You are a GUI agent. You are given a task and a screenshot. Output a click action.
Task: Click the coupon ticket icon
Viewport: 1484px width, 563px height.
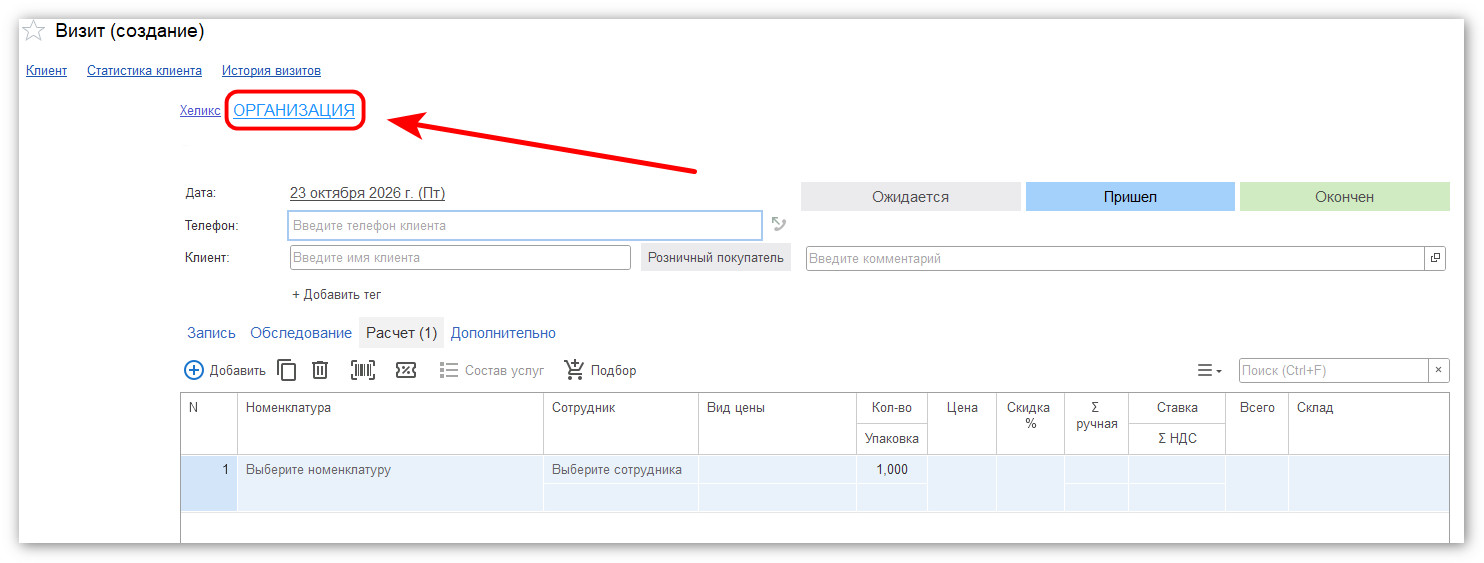click(406, 370)
